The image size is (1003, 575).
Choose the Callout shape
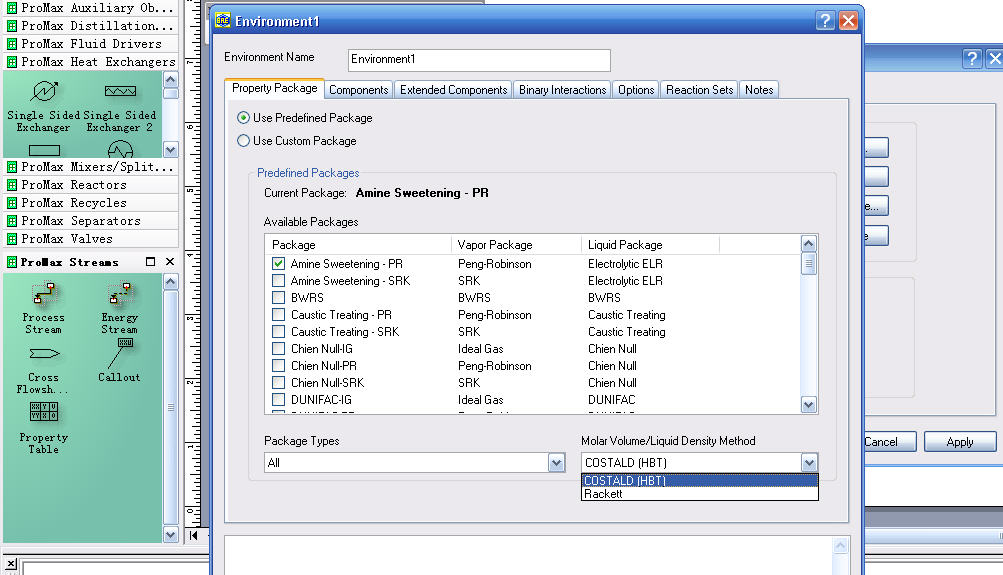(120, 361)
